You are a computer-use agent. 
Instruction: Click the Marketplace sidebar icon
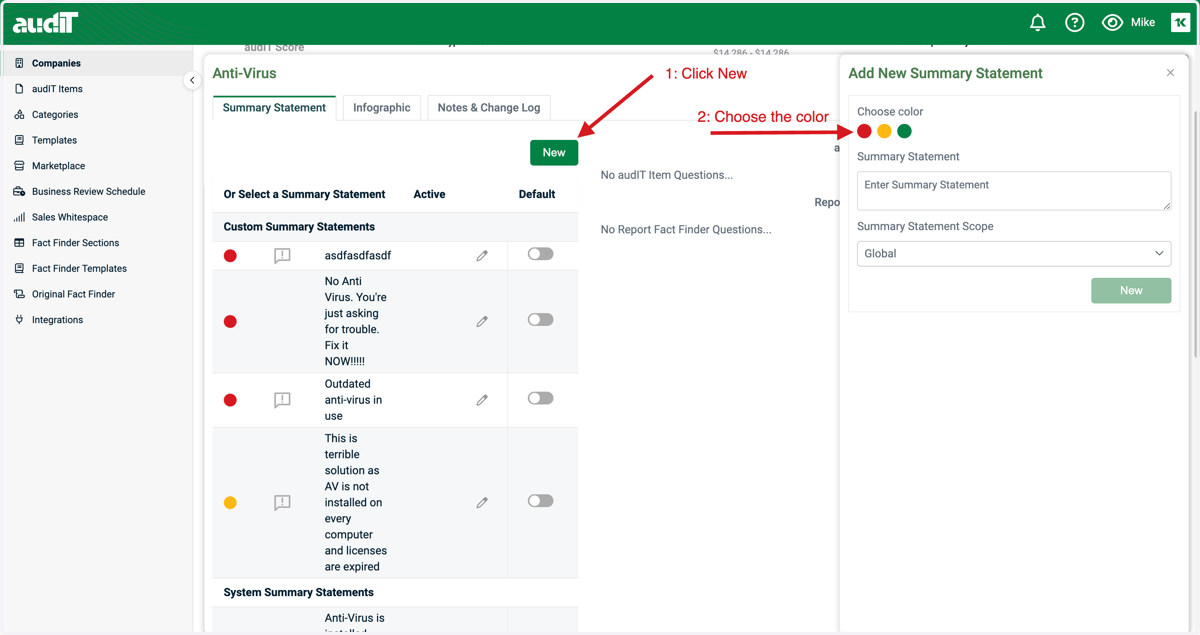[x=19, y=166]
